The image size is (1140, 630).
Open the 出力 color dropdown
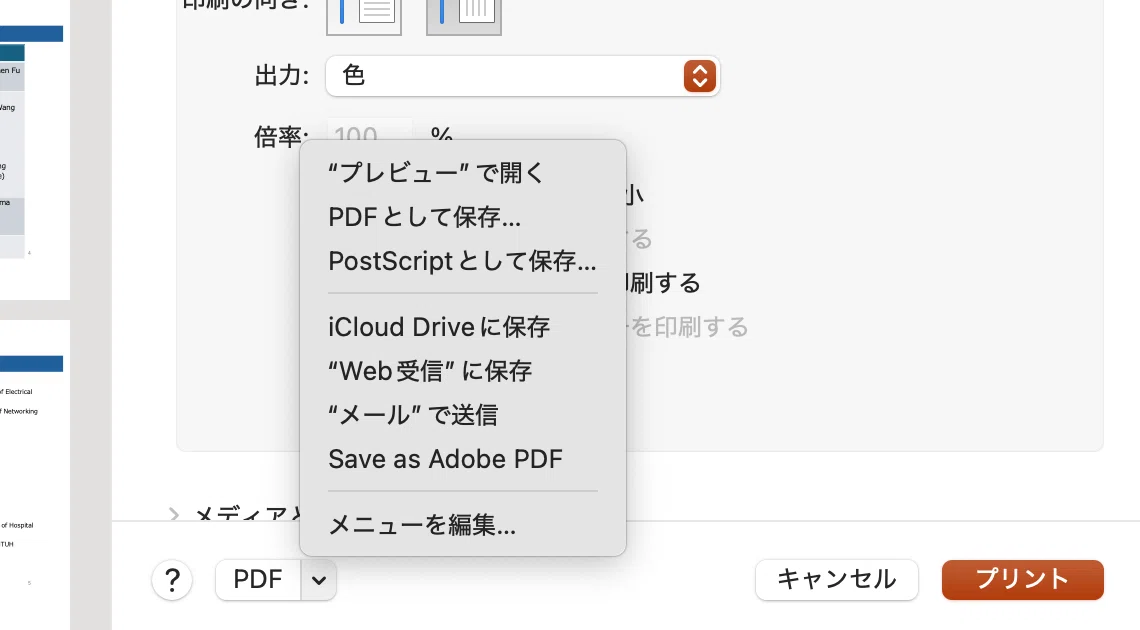(523, 76)
